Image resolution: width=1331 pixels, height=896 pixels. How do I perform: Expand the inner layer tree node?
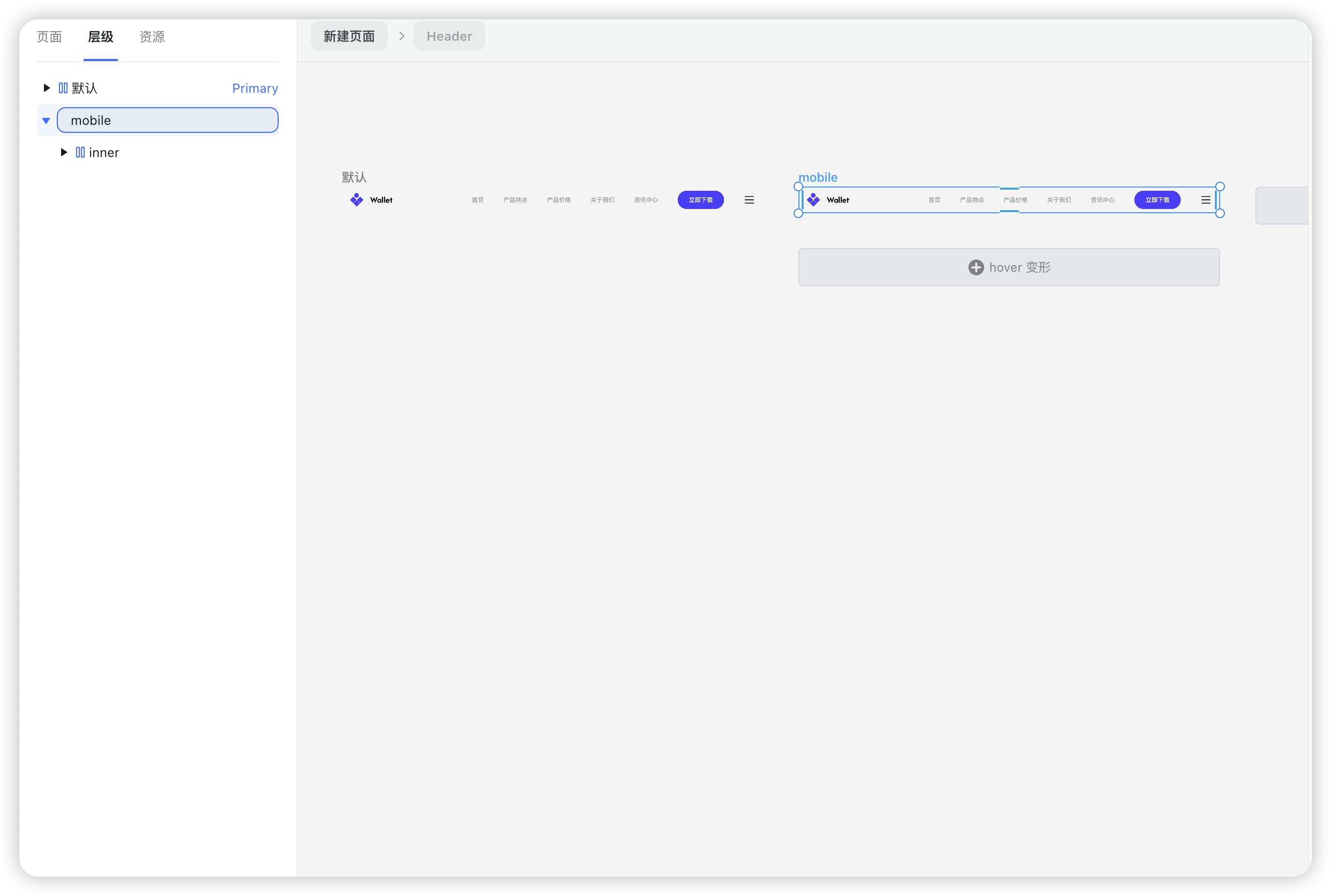tap(64, 153)
